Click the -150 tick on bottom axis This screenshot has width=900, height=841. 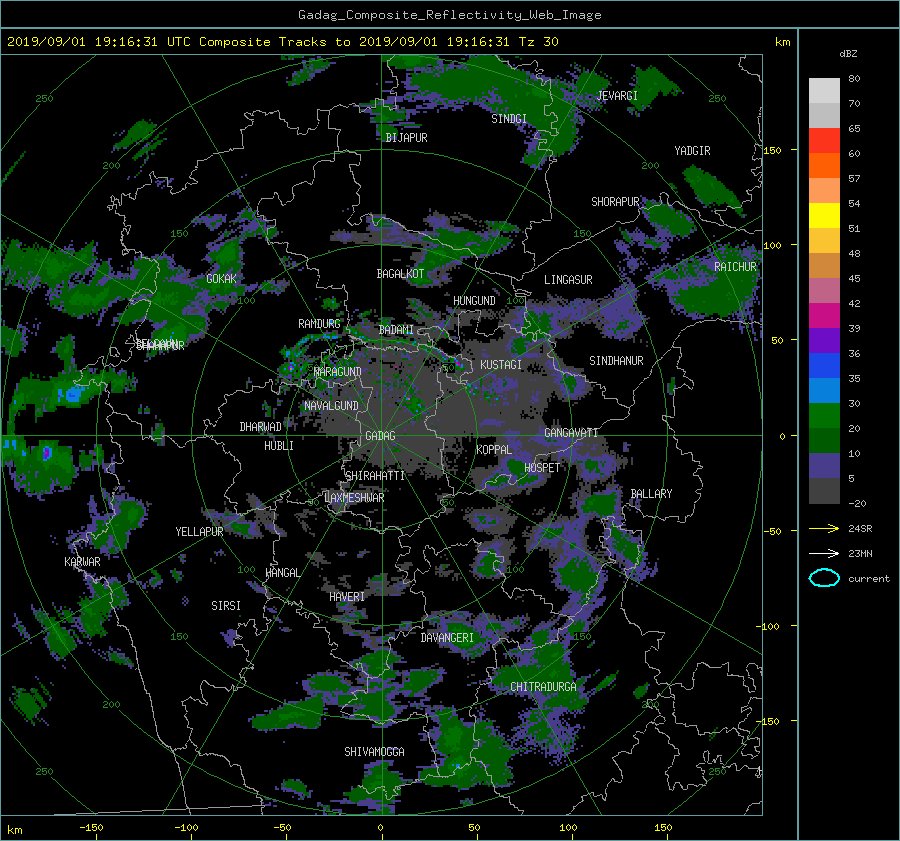pos(91,828)
